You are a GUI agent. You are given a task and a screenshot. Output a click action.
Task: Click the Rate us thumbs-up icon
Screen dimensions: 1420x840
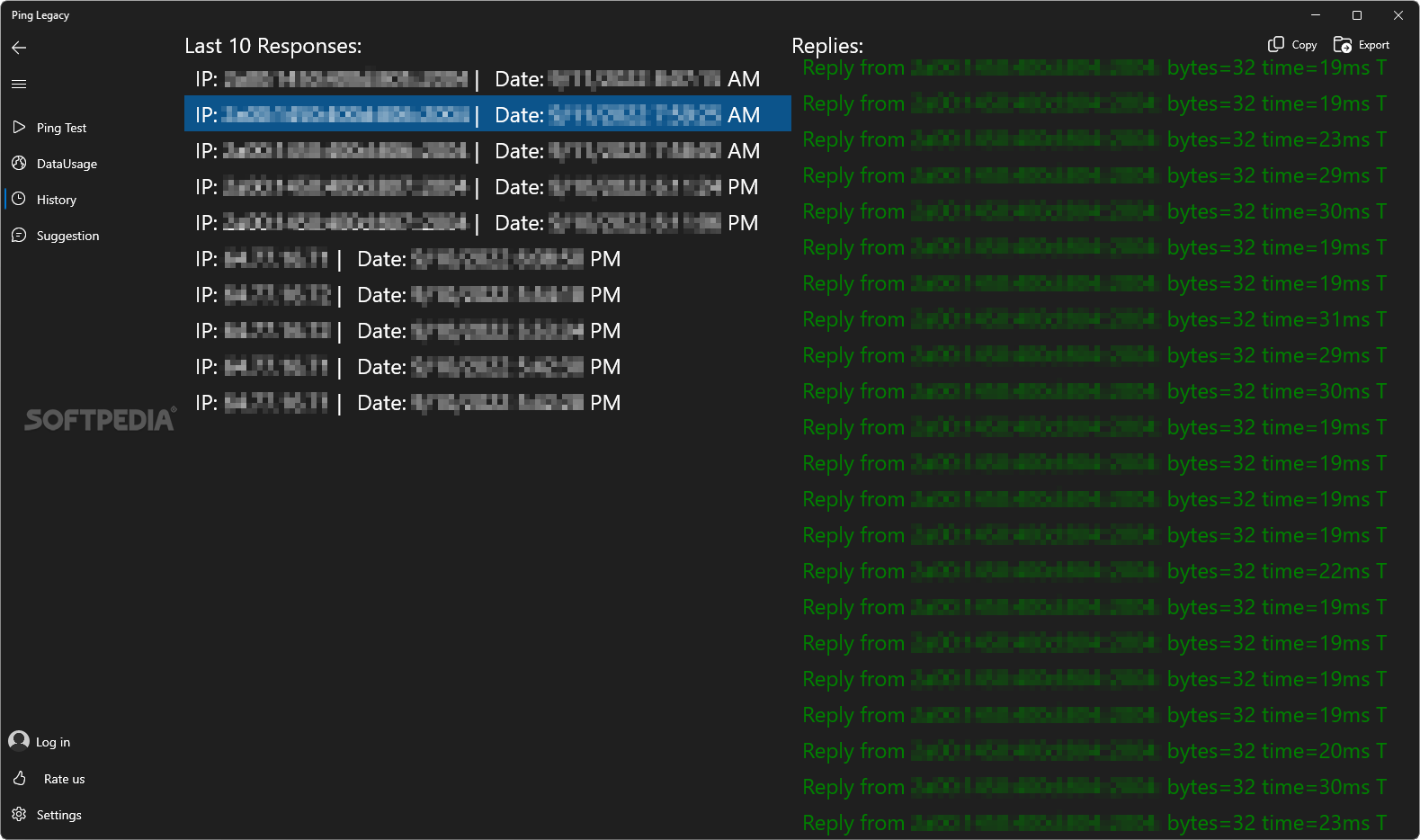click(19, 779)
